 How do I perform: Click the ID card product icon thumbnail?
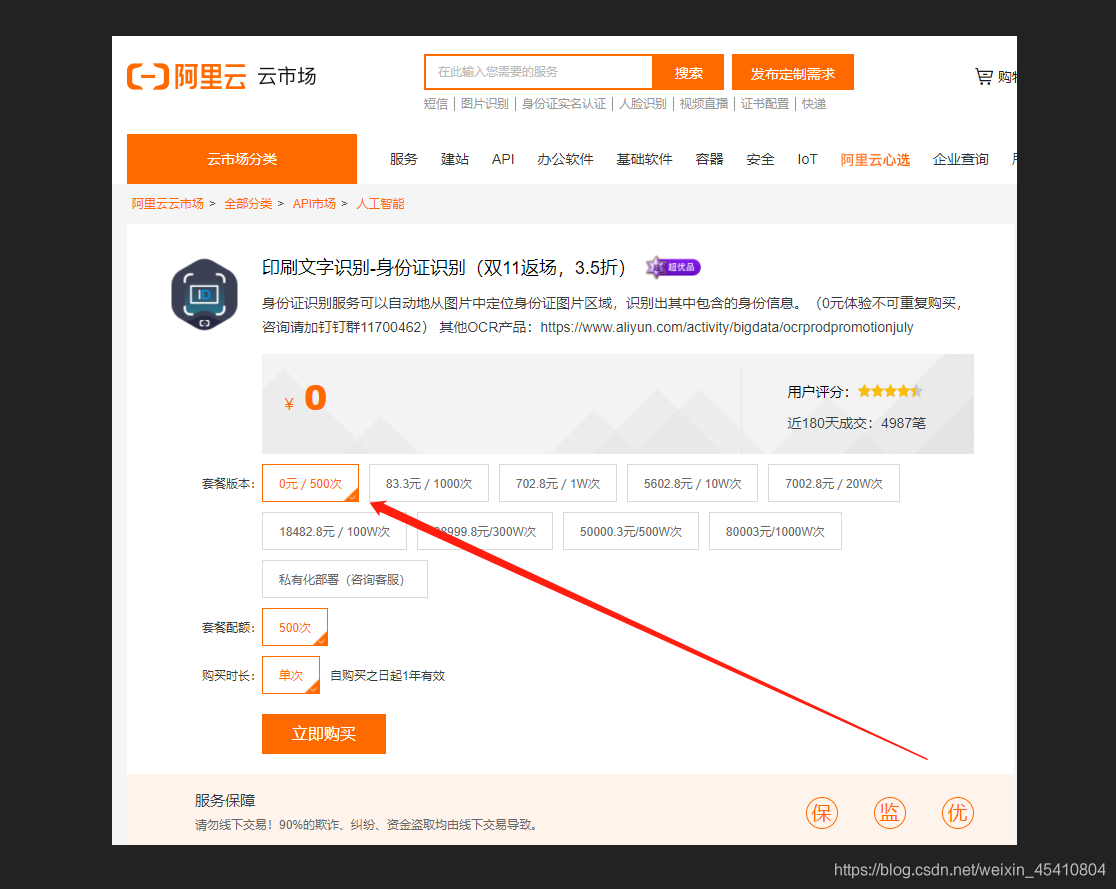[204, 296]
